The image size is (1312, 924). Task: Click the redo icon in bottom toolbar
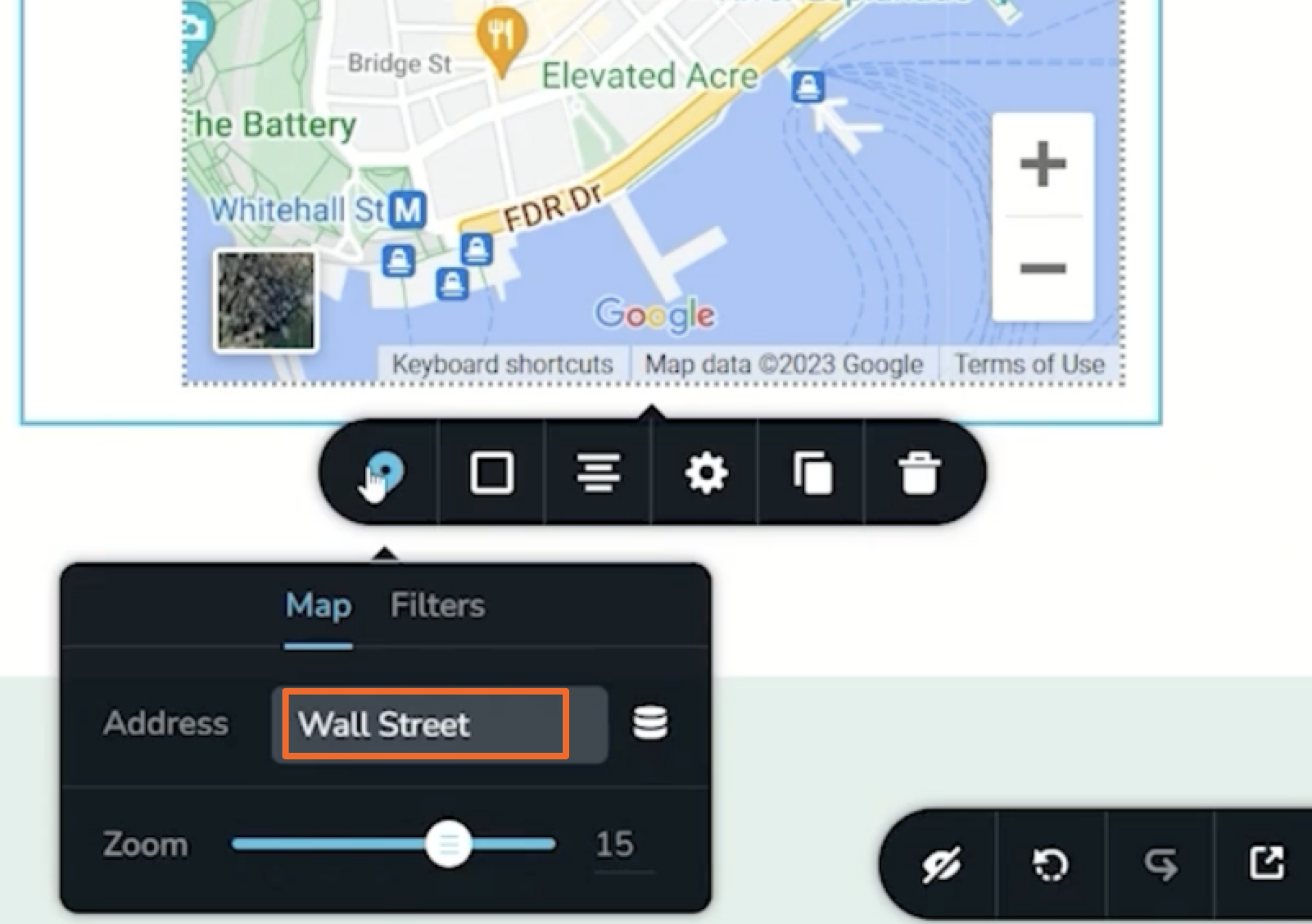pos(1160,864)
